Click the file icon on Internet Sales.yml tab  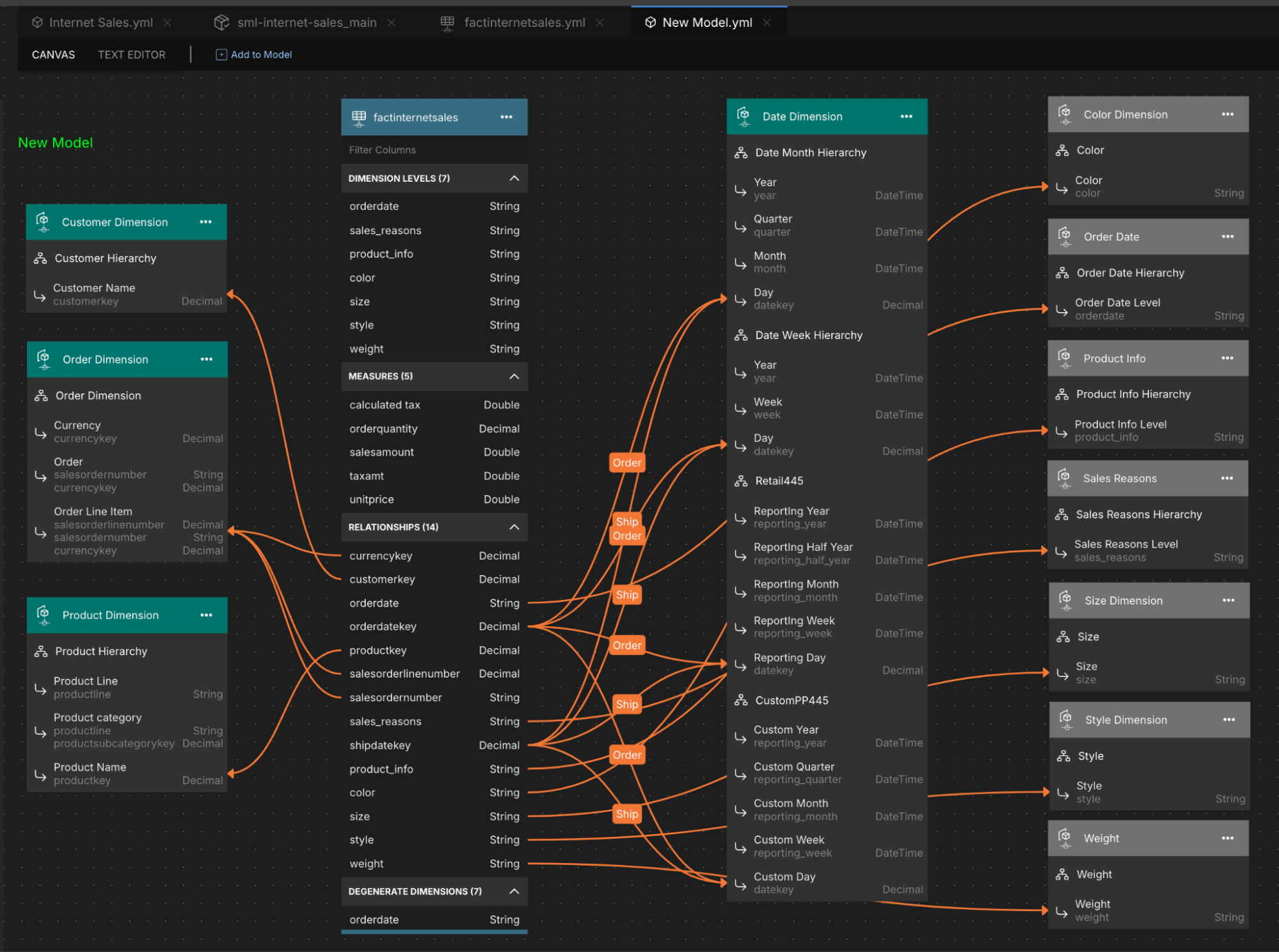(37, 22)
